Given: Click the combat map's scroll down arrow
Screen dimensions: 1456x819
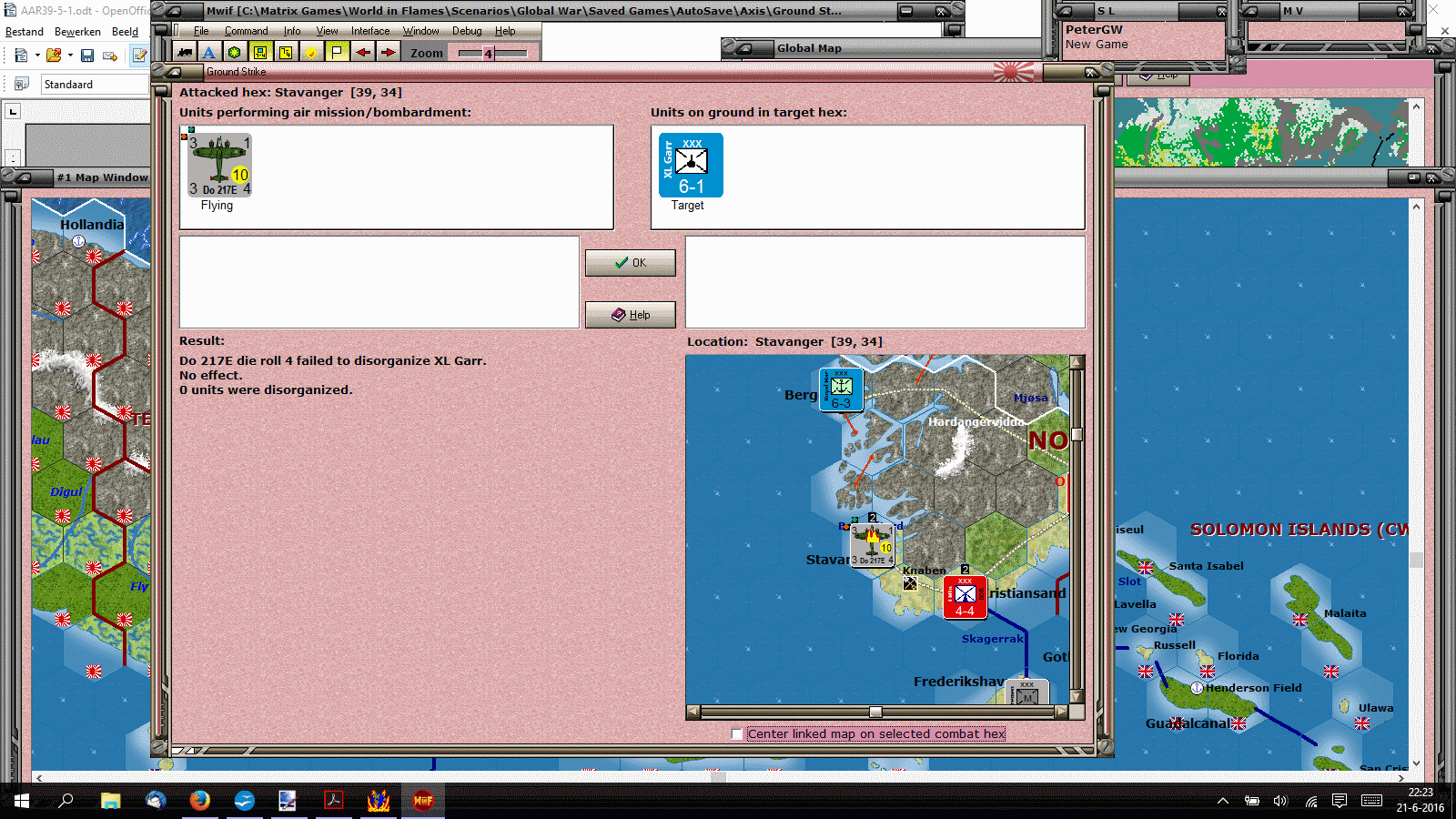Looking at the screenshot, I should 1077,696.
